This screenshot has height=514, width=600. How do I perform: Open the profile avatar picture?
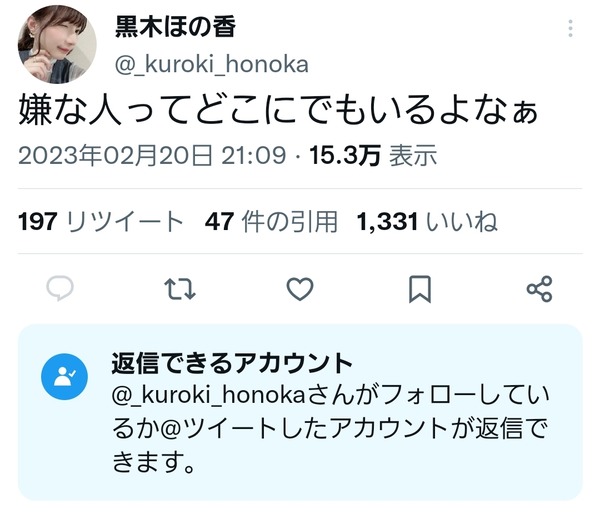tap(57, 44)
